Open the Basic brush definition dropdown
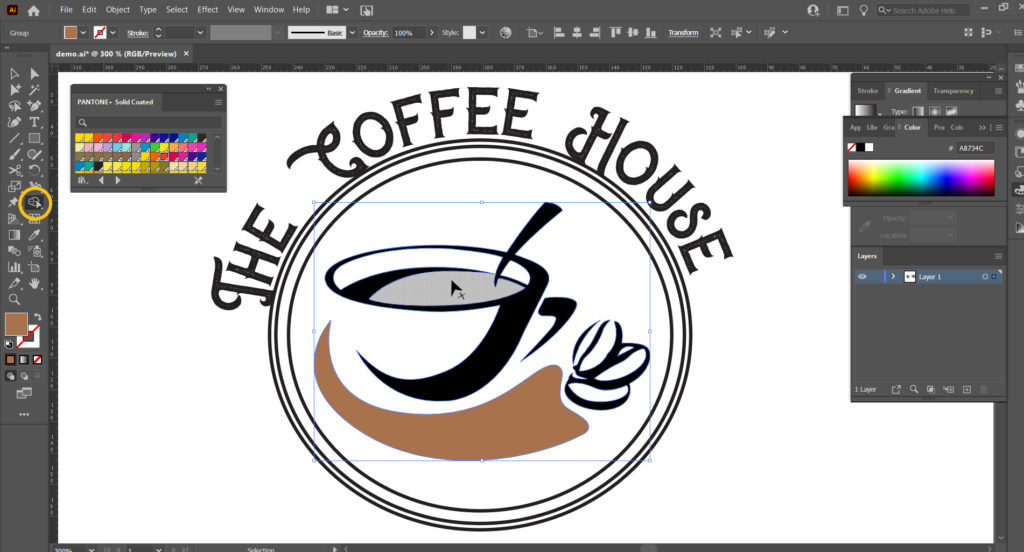The height and width of the screenshot is (552, 1024). [x=351, y=33]
